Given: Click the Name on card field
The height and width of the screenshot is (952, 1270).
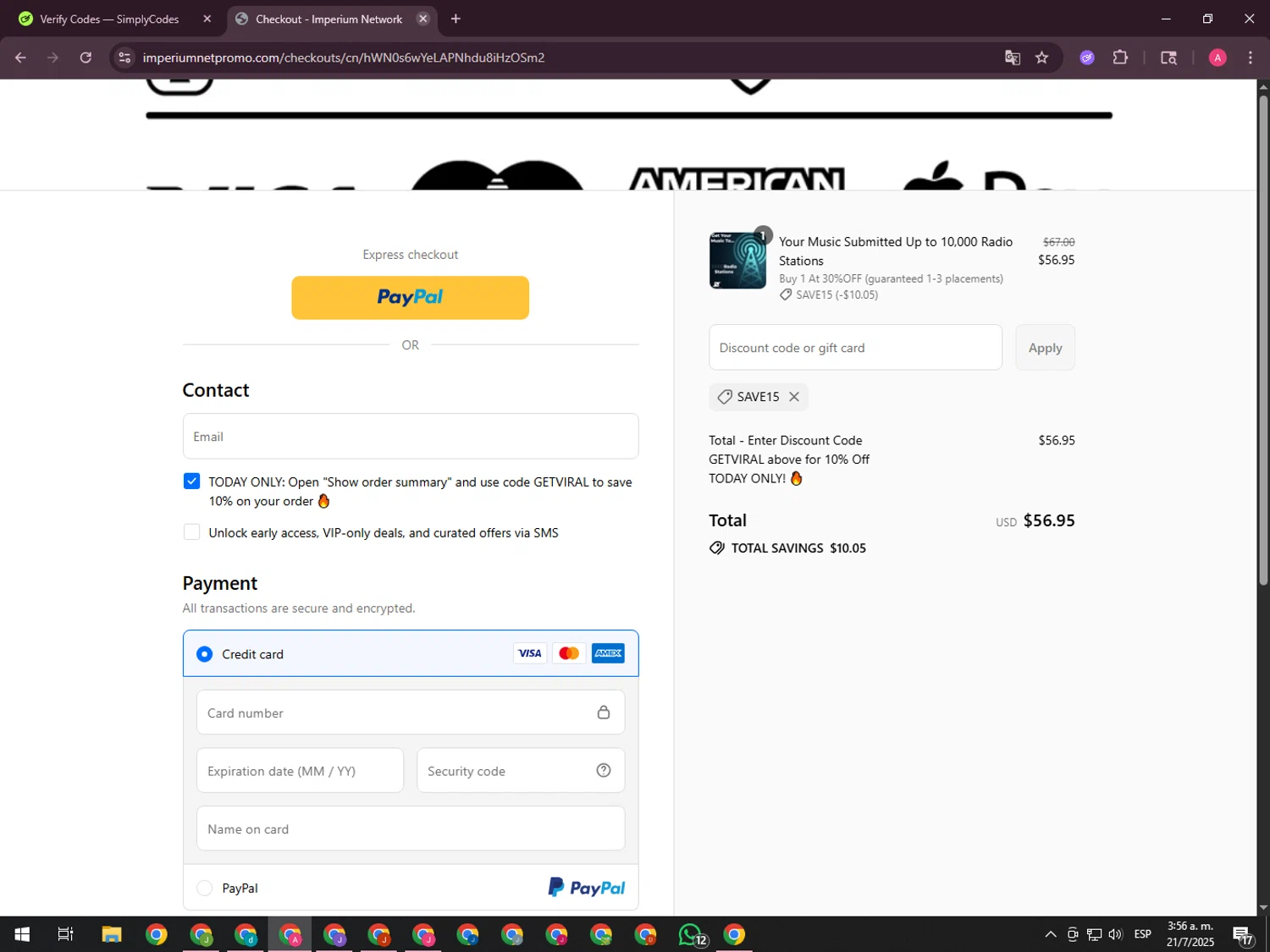Looking at the screenshot, I should pos(411,828).
